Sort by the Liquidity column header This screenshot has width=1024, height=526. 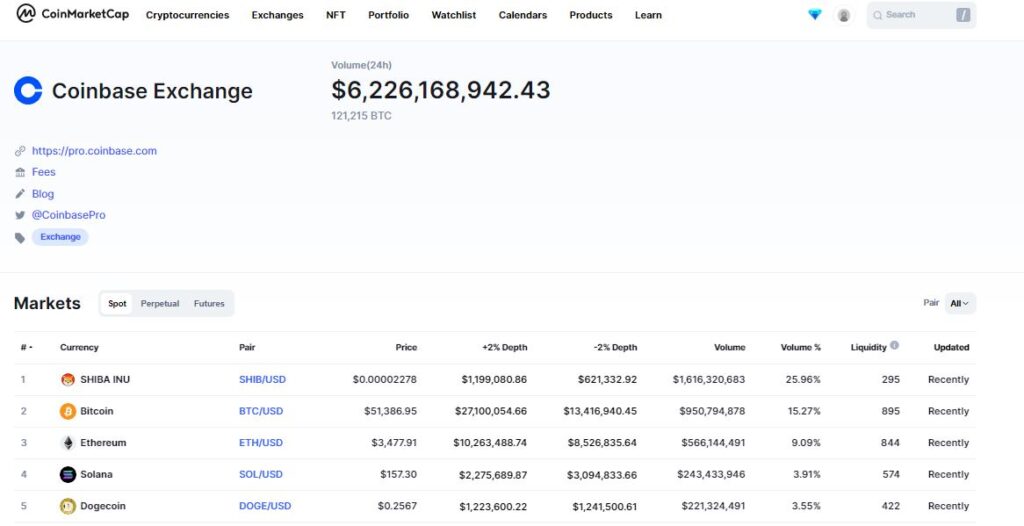click(869, 348)
